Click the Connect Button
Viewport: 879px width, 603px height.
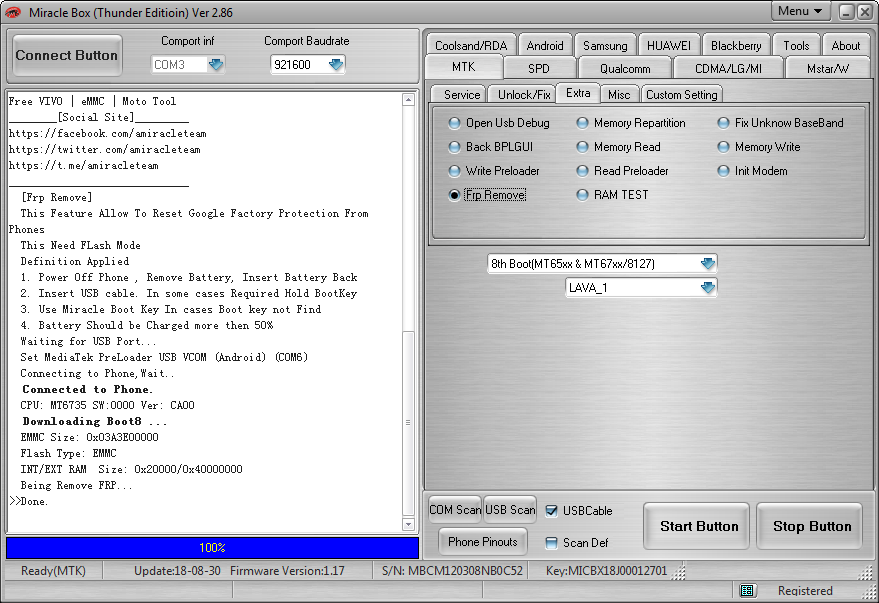coord(67,55)
